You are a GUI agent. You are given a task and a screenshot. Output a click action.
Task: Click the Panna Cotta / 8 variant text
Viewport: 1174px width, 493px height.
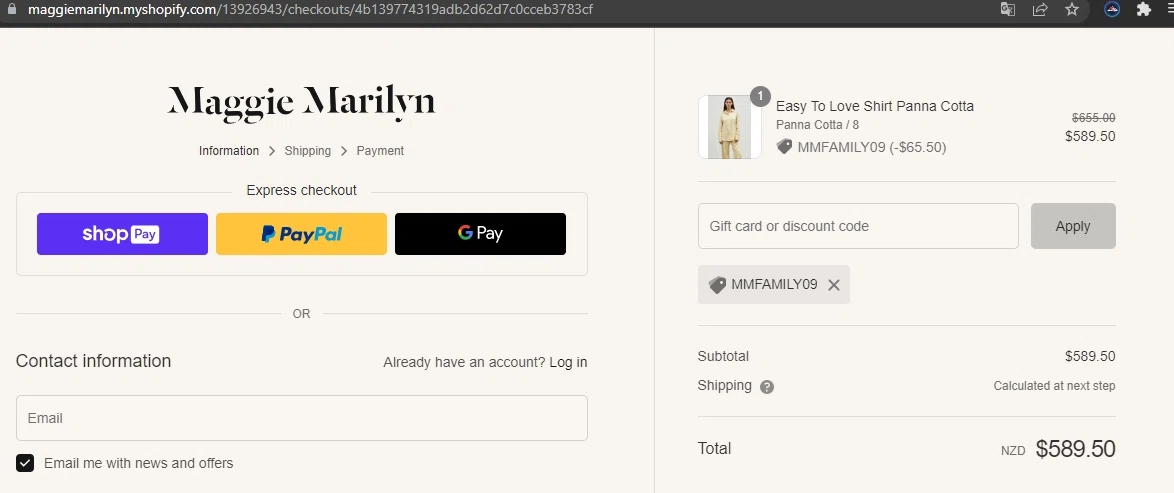817,125
